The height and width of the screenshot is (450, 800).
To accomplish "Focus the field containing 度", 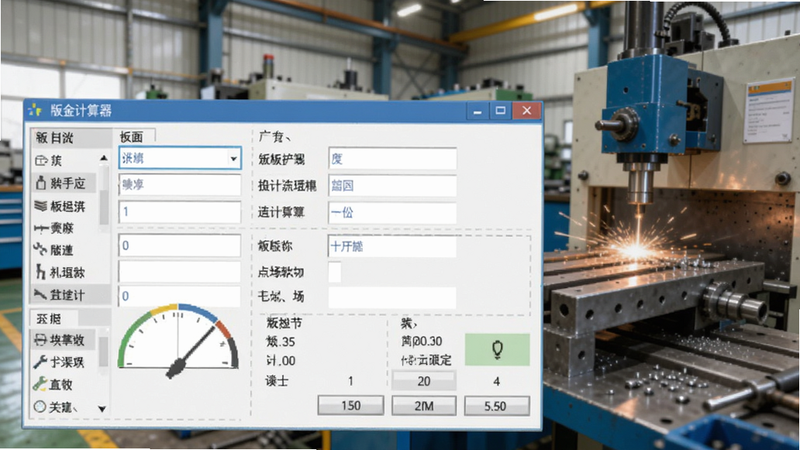I will pos(392,159).
